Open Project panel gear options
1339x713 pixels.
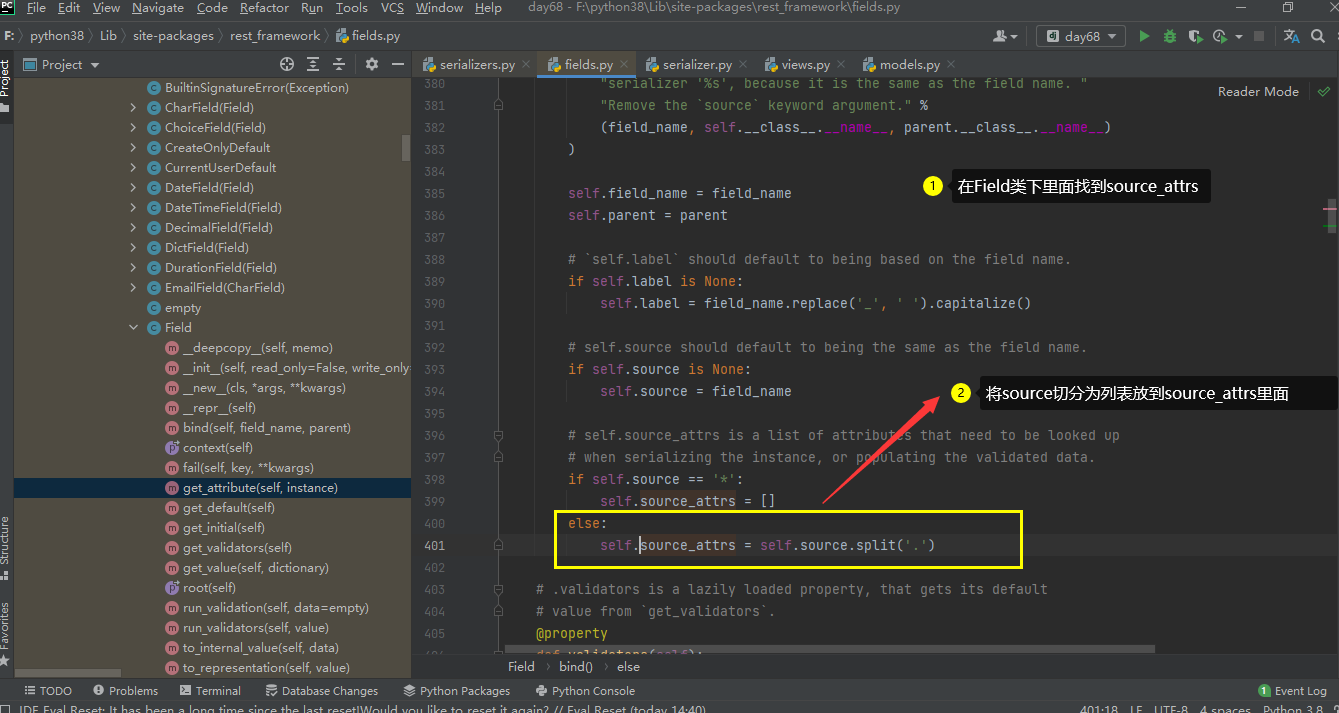click(372, 64)
